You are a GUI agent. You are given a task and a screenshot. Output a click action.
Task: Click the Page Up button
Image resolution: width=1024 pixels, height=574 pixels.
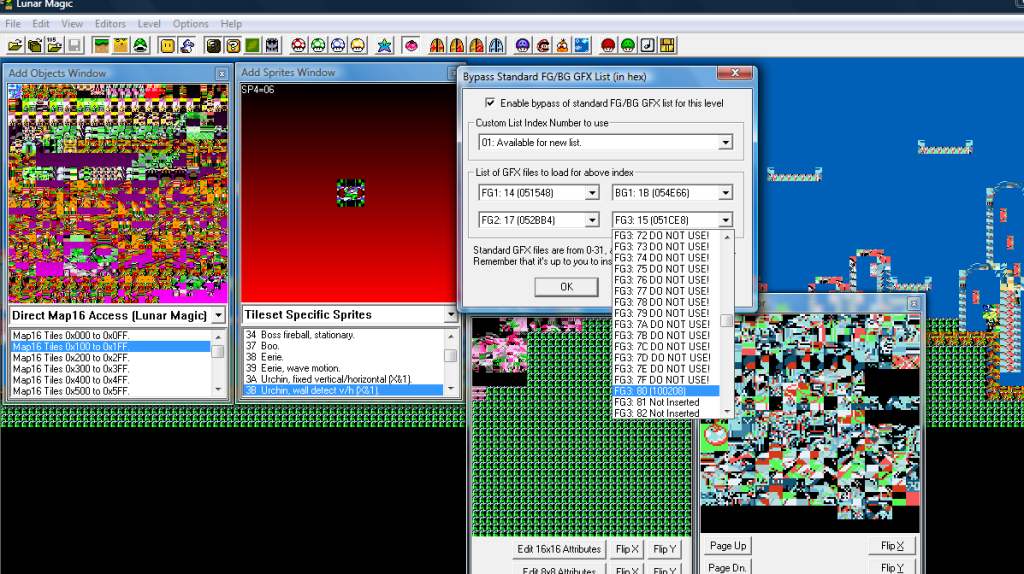(x=728, y=546)
